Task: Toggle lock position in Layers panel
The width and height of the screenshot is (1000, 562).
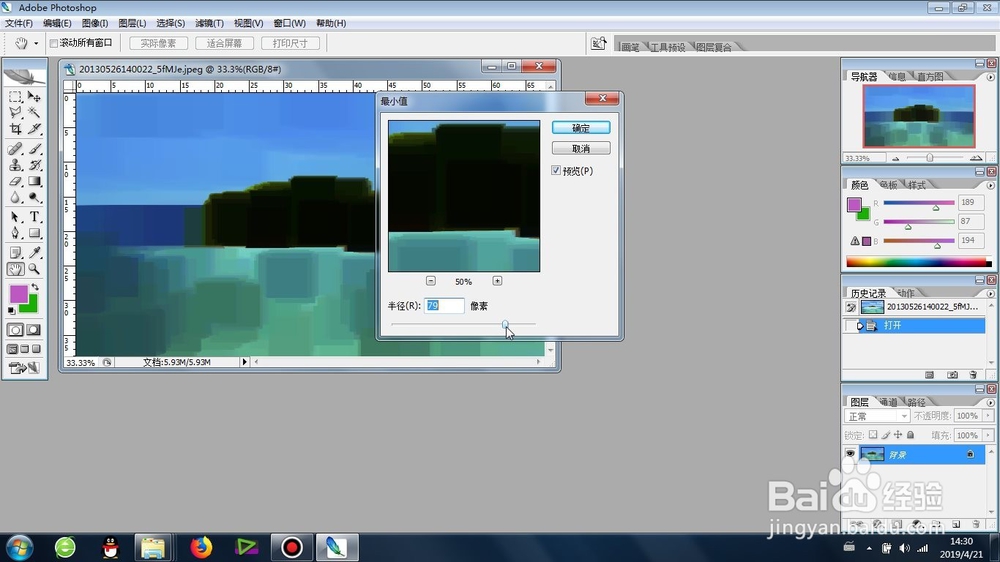Action: coord(898,434)
